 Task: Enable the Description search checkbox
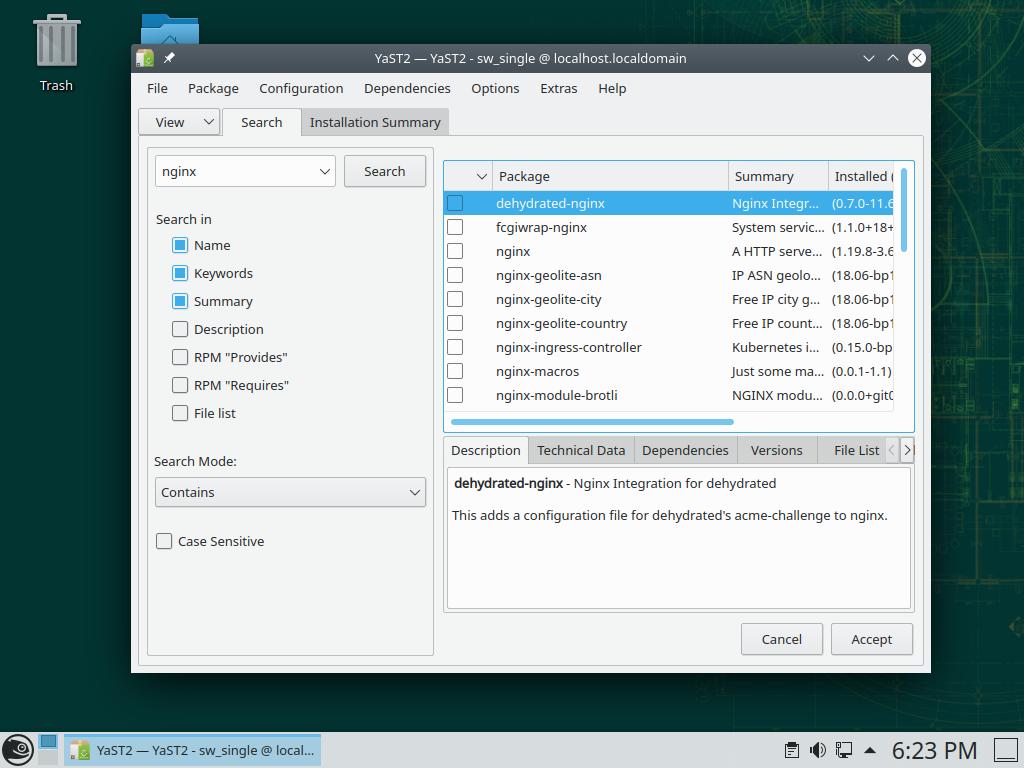(180, 329)
